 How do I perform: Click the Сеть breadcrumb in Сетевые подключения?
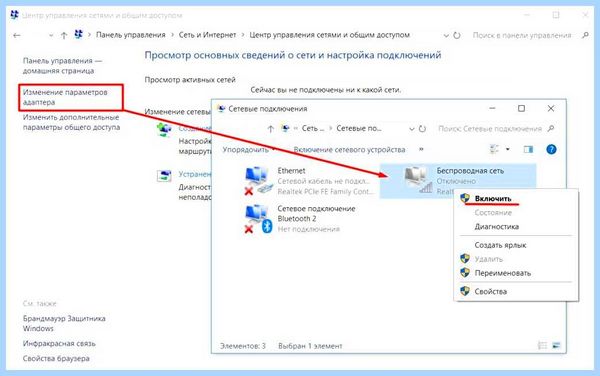[x=313, y=129]
